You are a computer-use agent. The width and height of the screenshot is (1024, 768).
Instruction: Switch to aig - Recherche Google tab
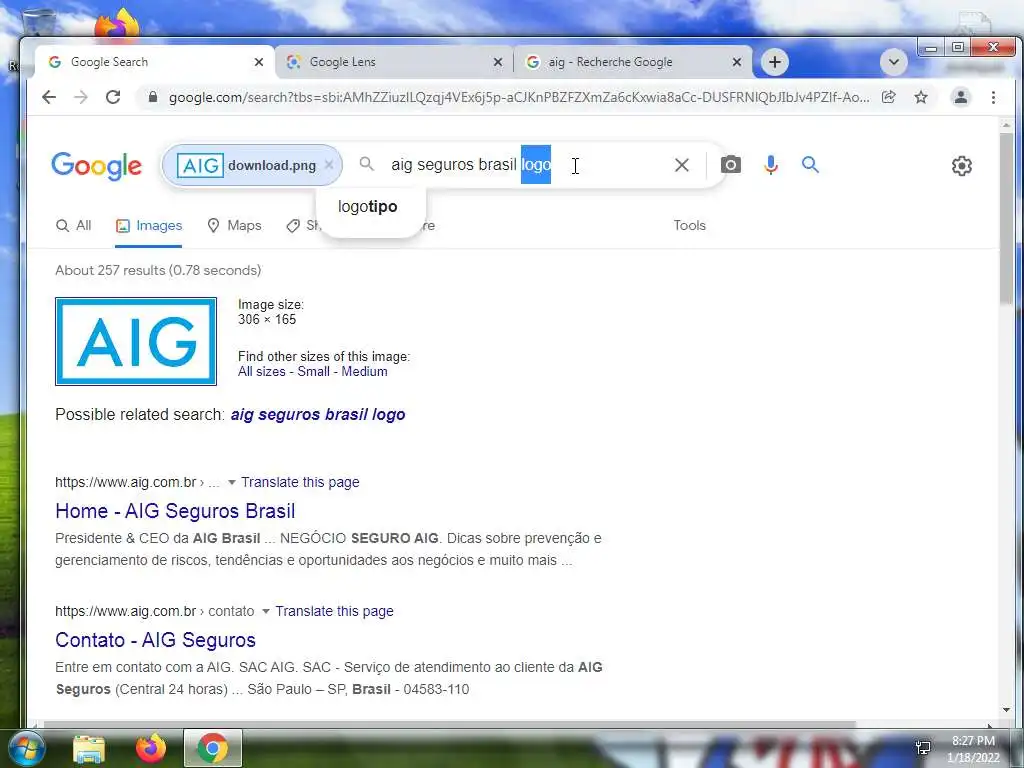(x=633, y=62)
